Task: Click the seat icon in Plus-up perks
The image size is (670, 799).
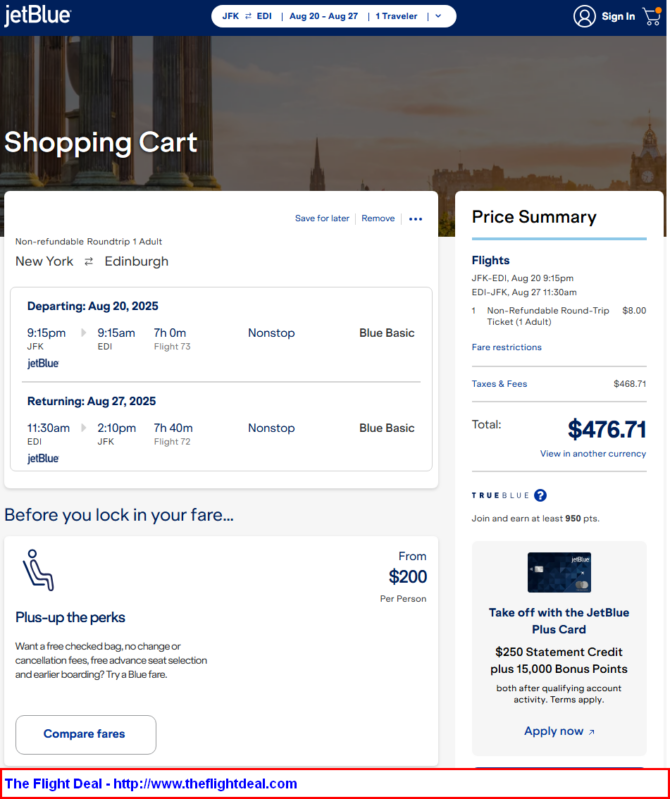Action: [38, 570]
